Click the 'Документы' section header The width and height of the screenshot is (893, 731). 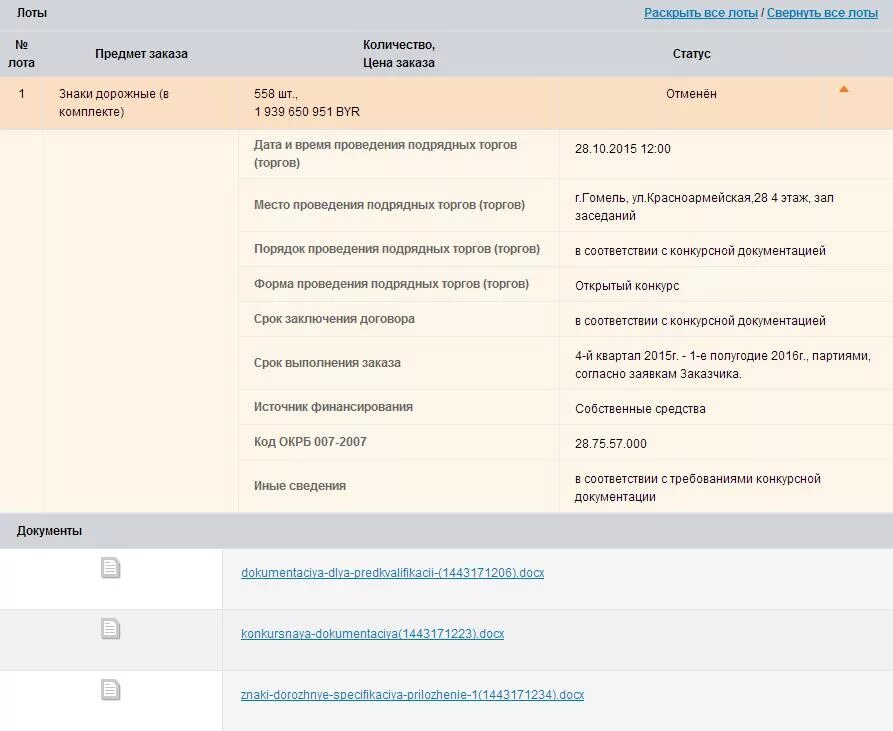[49, 531]
